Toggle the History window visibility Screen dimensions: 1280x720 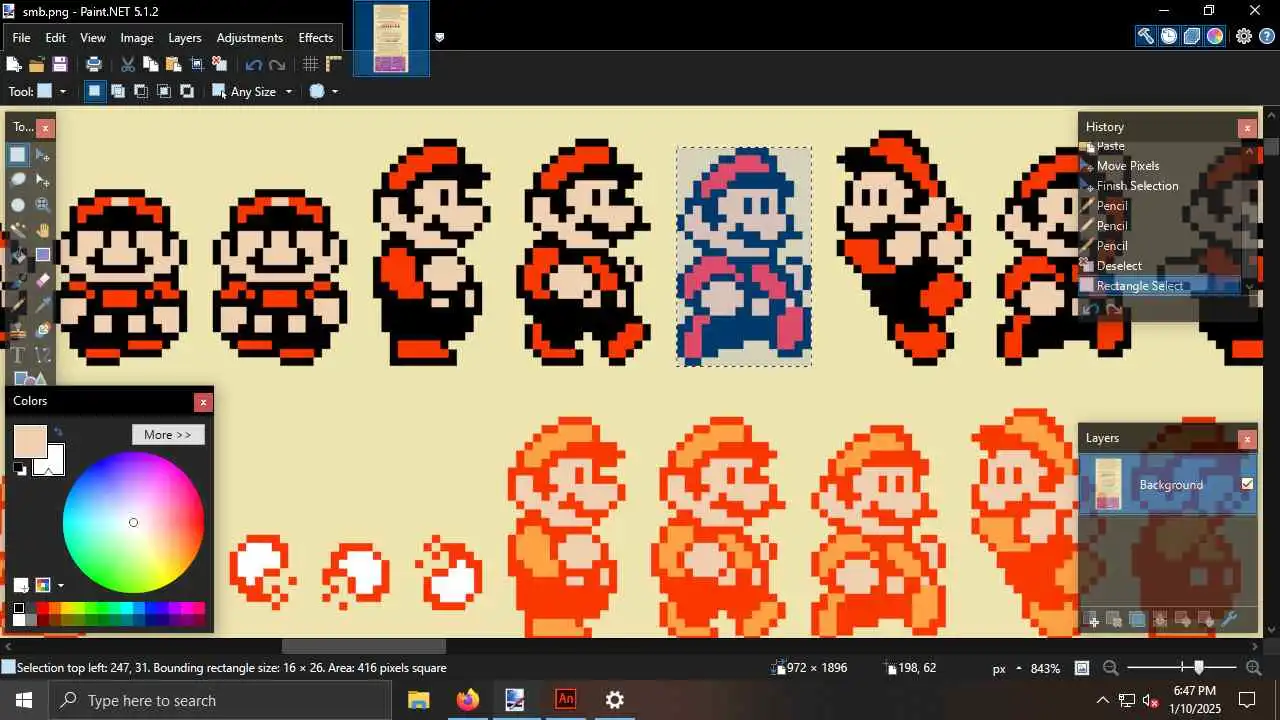coord(1169,36)
